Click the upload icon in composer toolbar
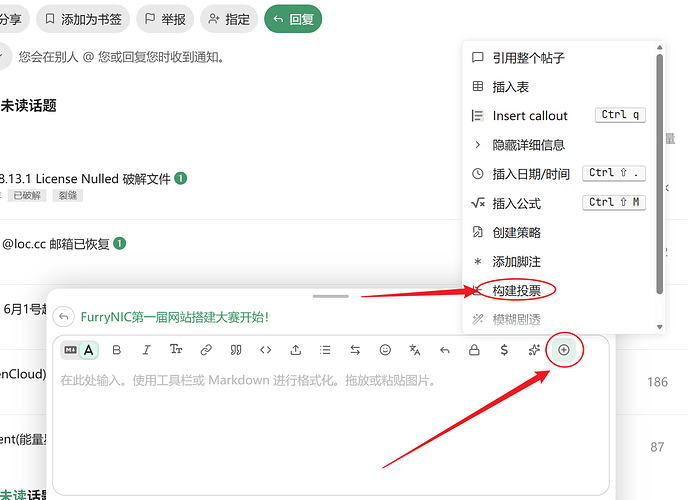The image size is (688, 500). [296, 350]
